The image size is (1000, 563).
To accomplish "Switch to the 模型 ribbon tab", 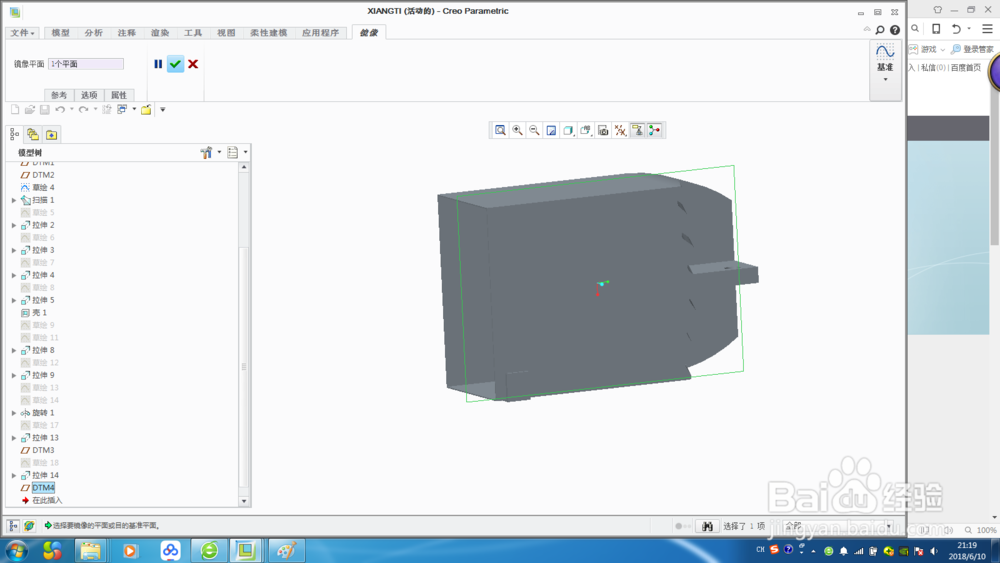I will point(61,33).
